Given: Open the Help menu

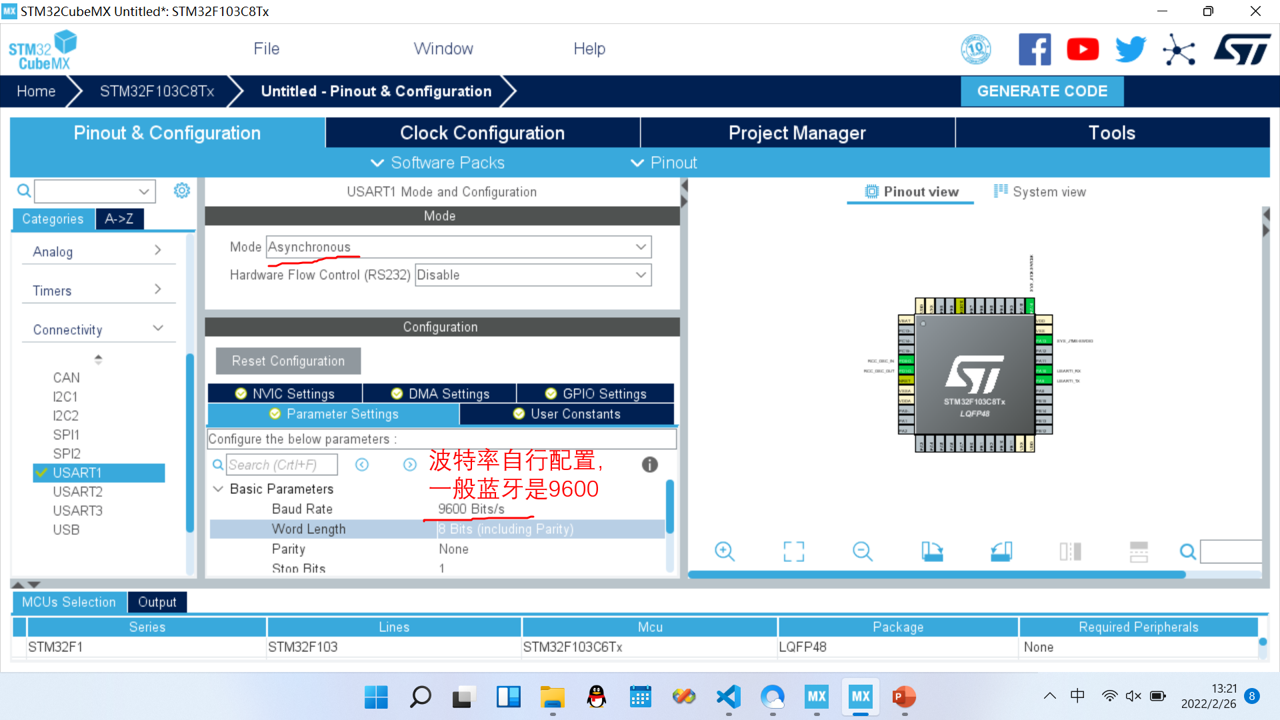Looking at the screenshot, I should click(589, 48).
